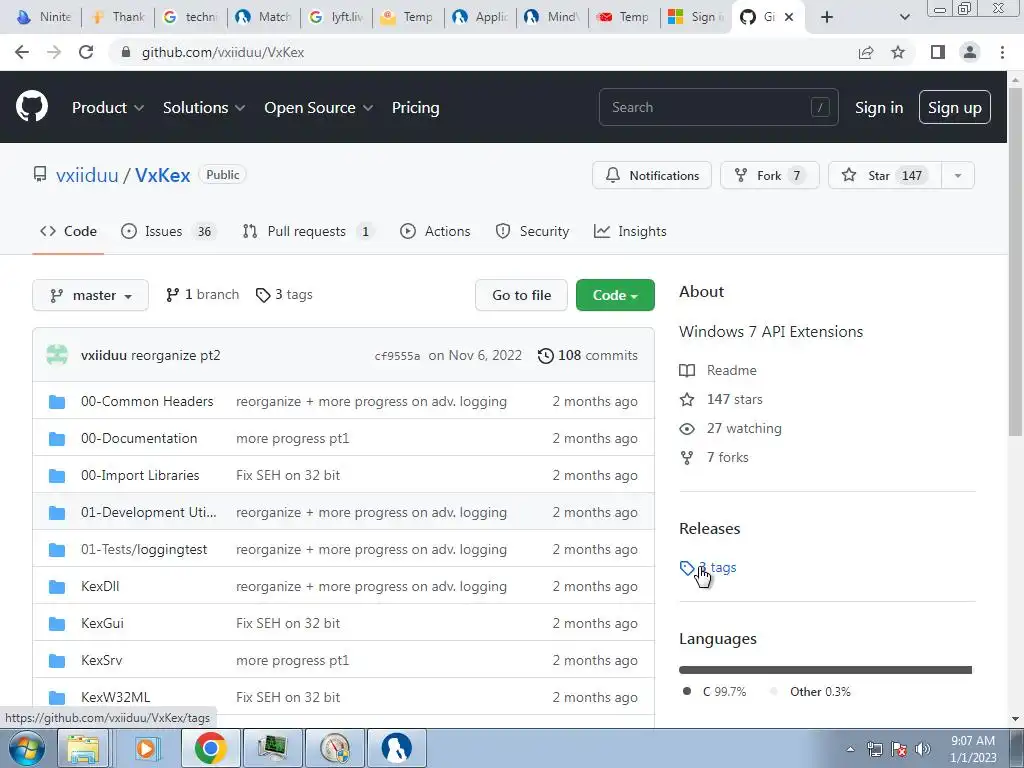Expand the Solutions menu
This screenshot has width=1024, height=768.
204,108
